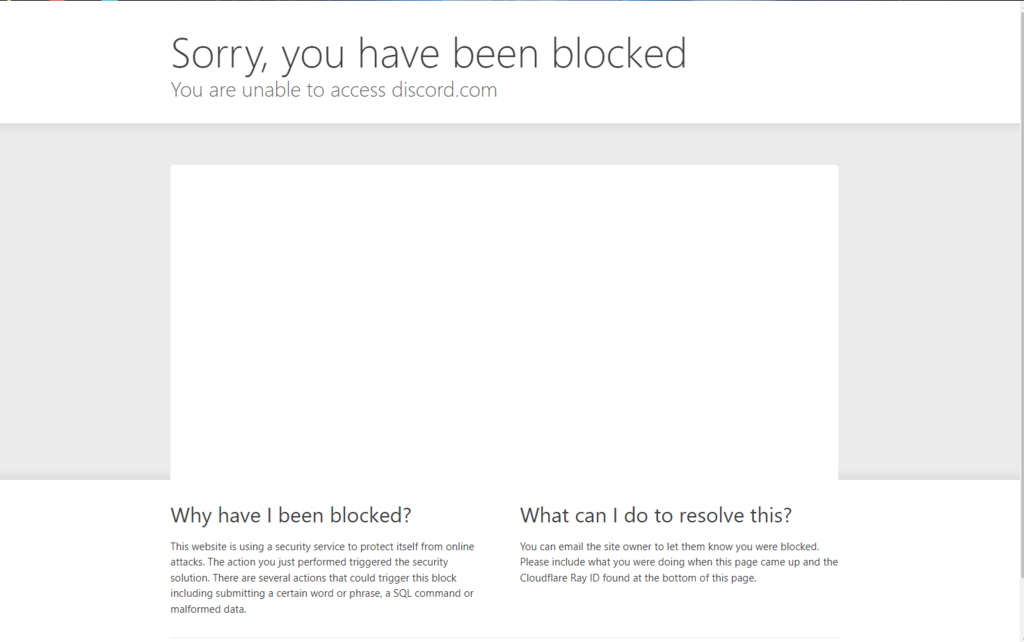Click paragraph starting "This website is using a security service"
Screen dimensions: 1024x642
323,577
